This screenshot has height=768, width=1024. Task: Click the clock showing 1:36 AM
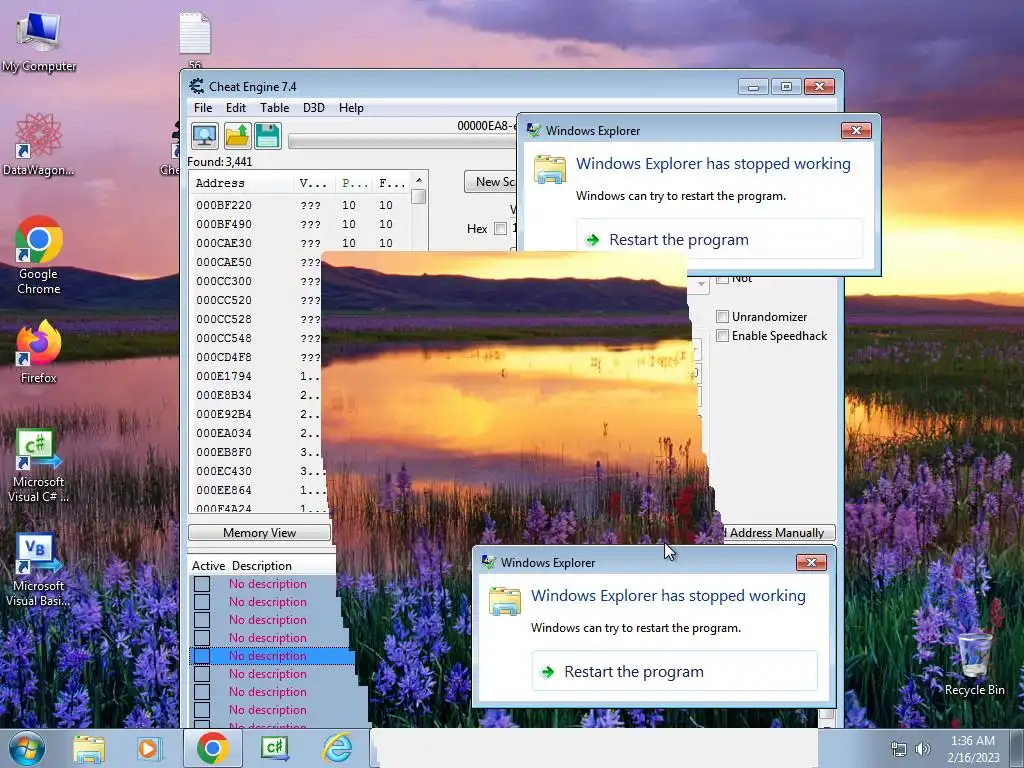pos(972,741)
